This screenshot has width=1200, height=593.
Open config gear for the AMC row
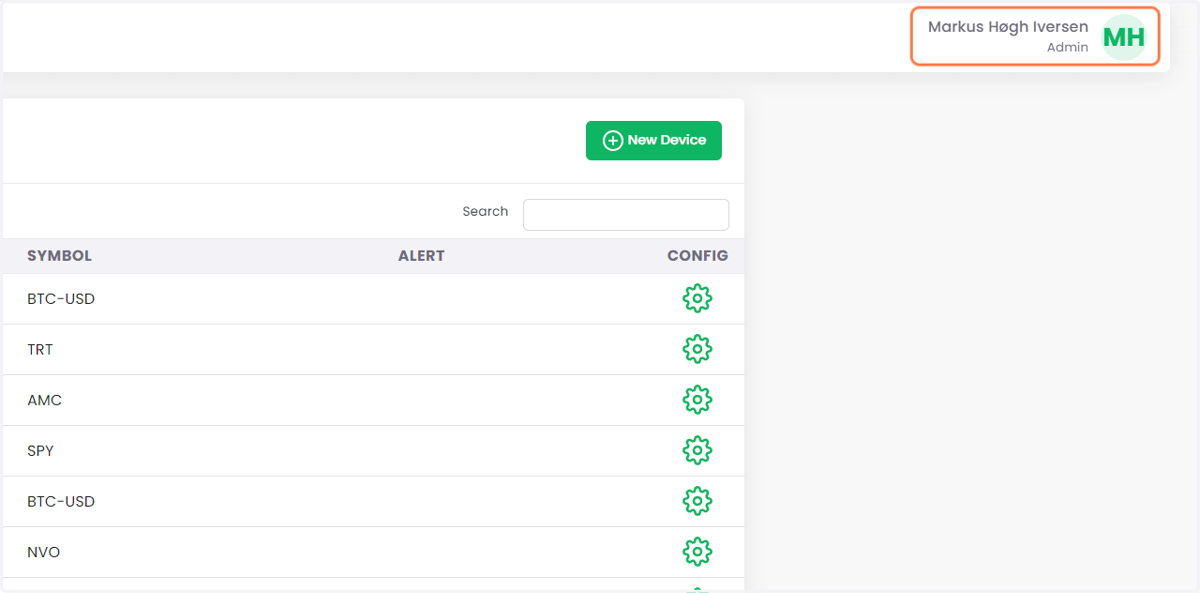[697, 400]
